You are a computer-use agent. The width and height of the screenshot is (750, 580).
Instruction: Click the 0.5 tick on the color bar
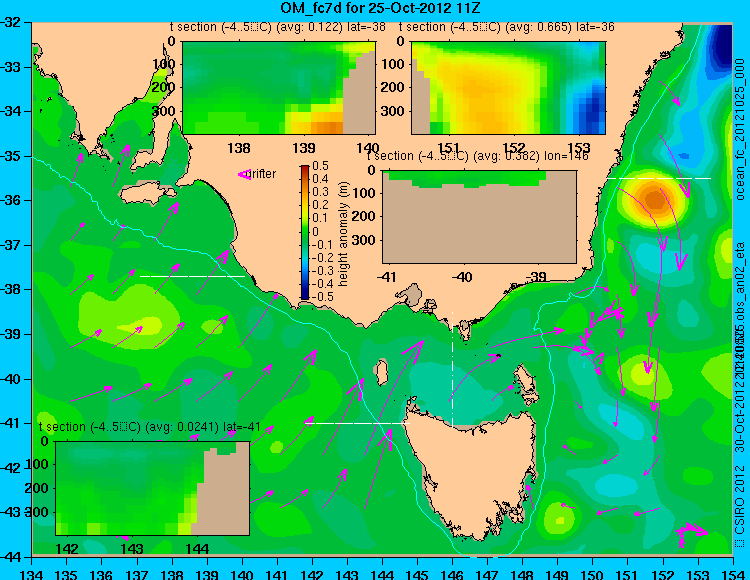(320, 166)
